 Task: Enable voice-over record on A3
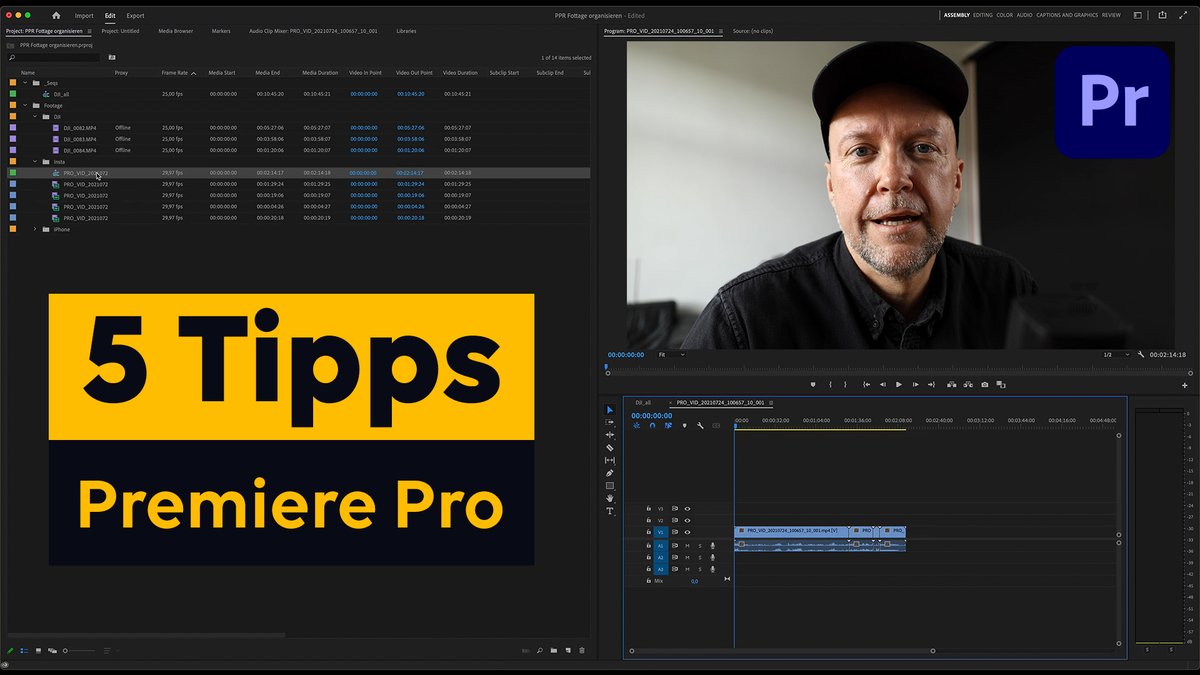(x=713, y=569)
